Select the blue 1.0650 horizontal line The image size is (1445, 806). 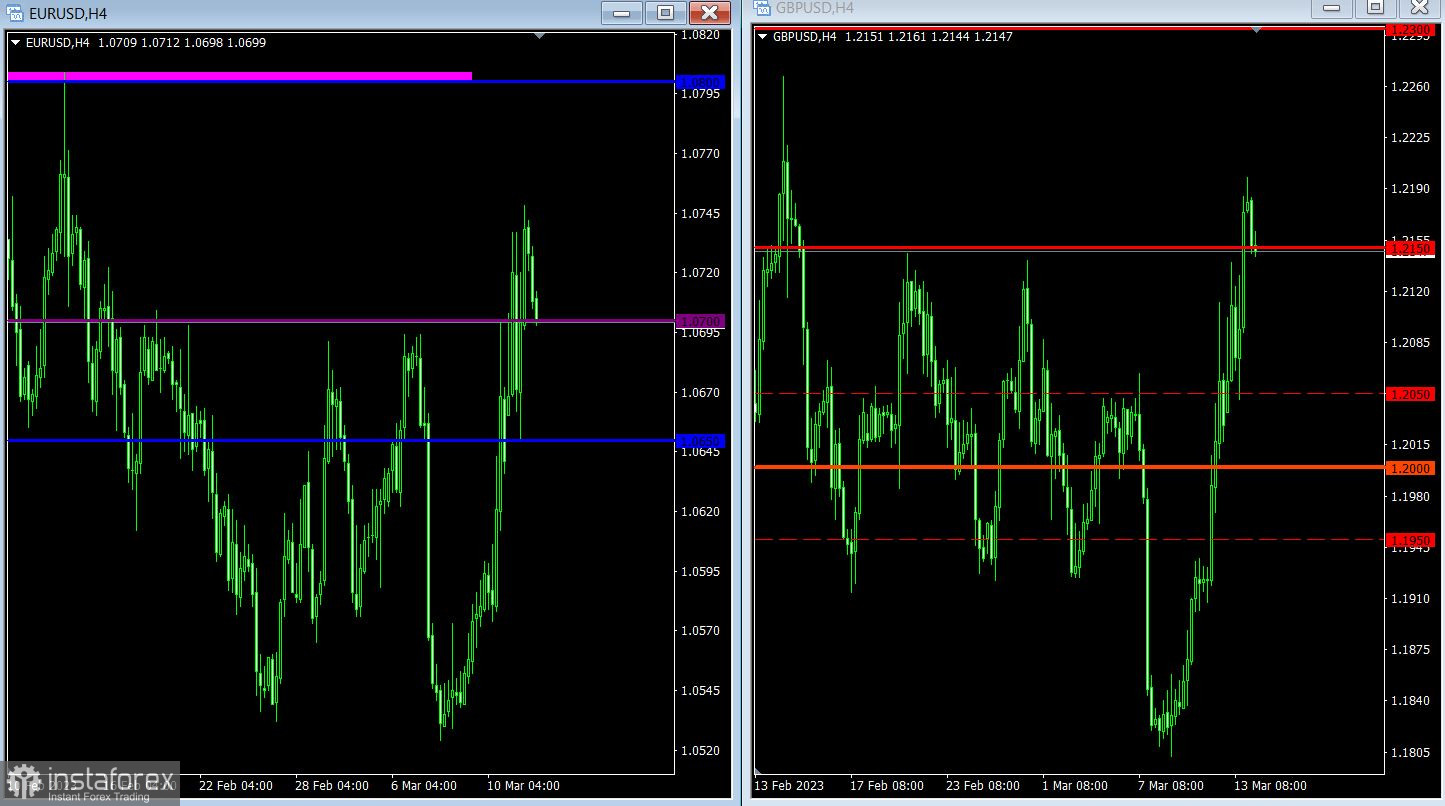pos(341,440)
